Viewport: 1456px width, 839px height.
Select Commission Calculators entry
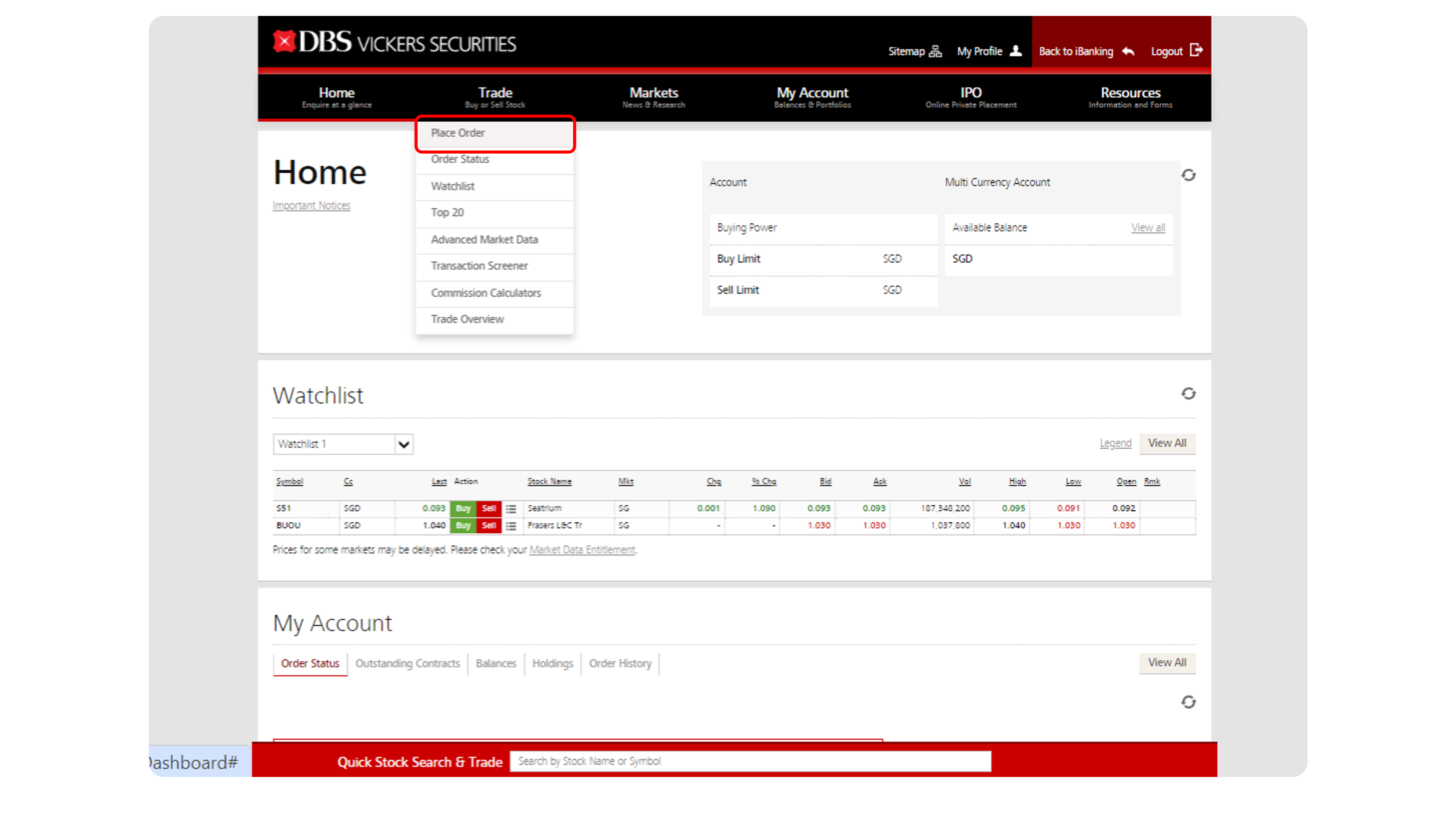495,293
